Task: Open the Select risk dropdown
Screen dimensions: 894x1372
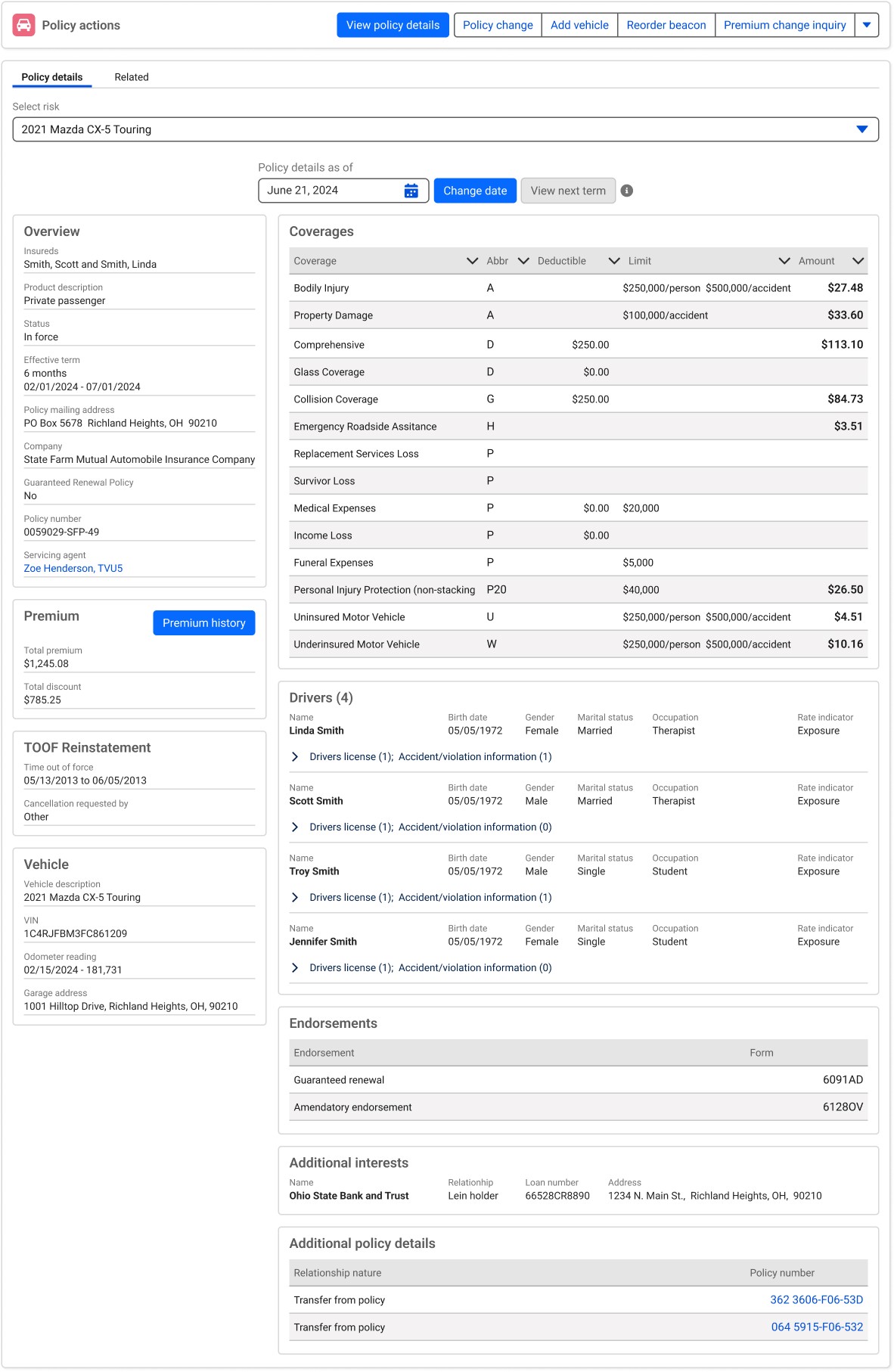Action: 445,129
